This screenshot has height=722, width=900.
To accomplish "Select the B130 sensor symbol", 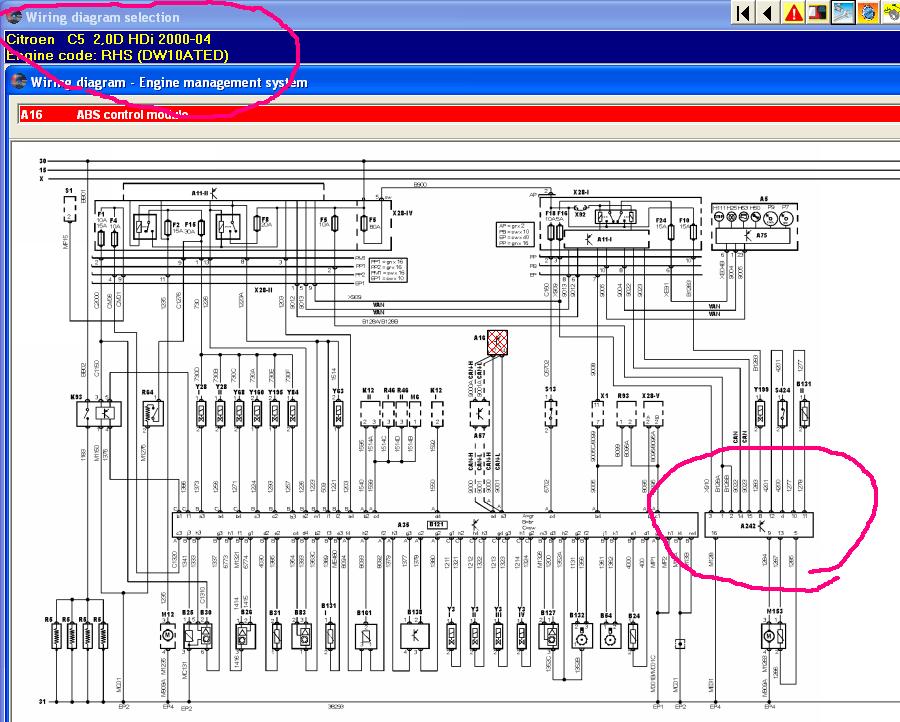I will [415, 635].
